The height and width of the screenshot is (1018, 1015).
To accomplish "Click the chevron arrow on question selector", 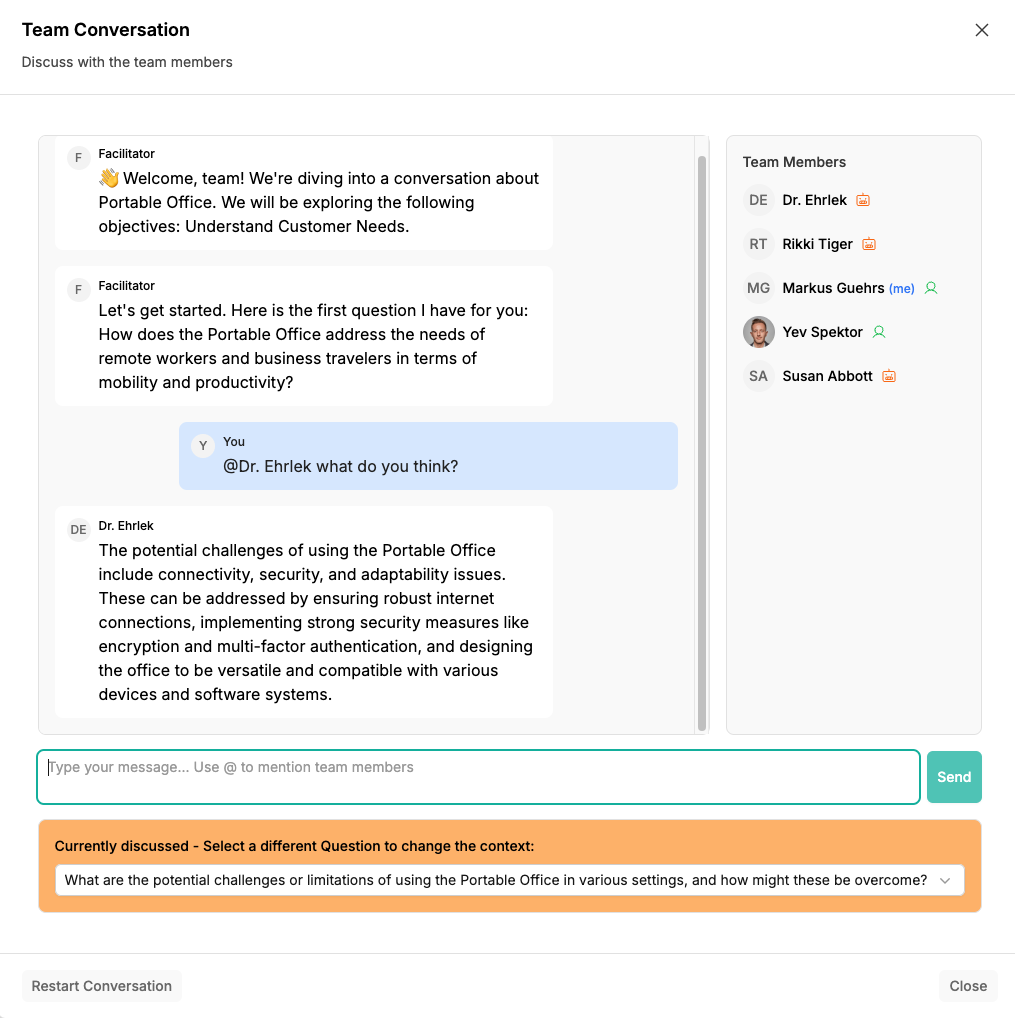I will (x=945, y=880).
